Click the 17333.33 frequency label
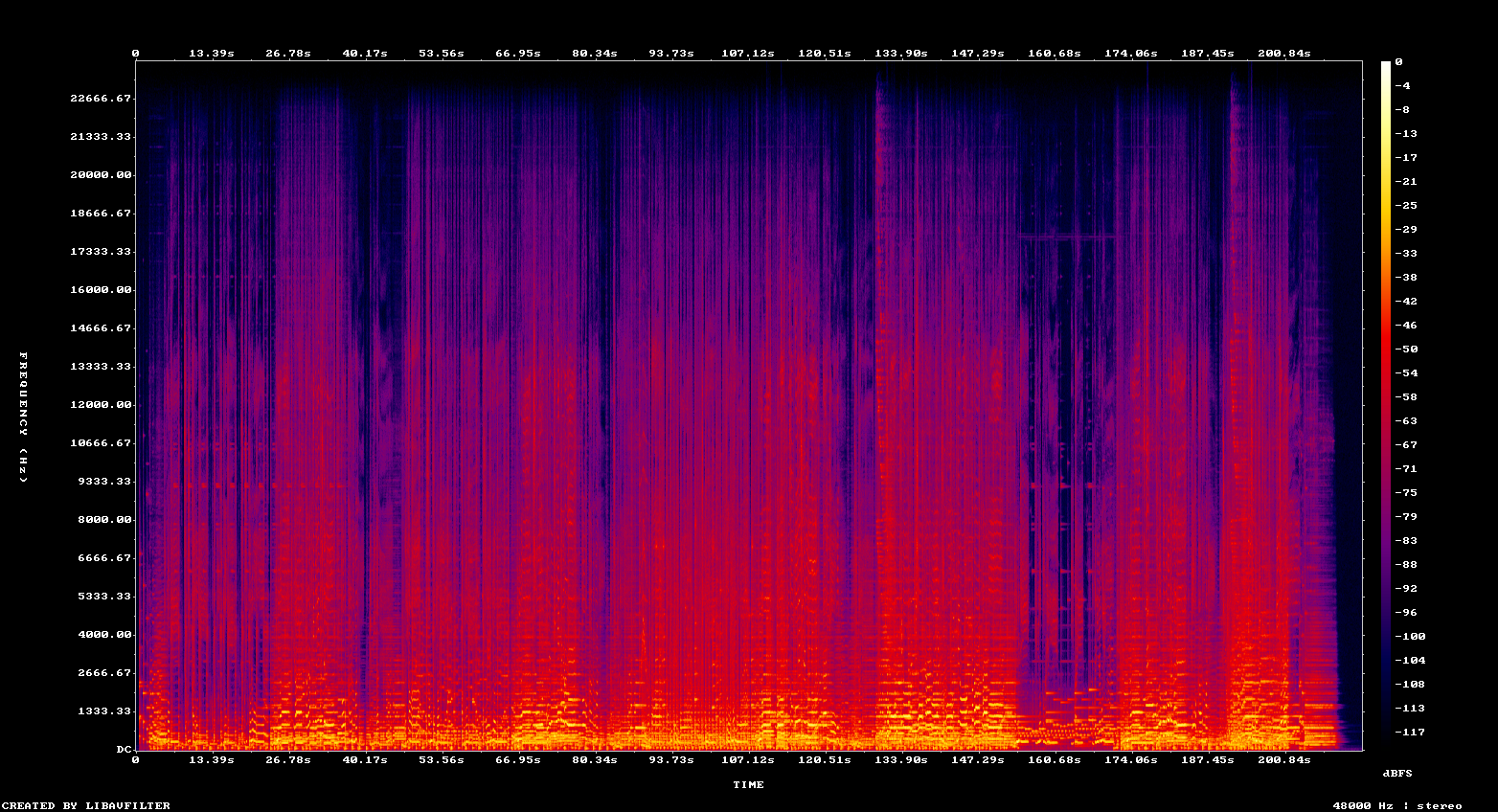This screenshot has height=812, width=1498. 101,252
